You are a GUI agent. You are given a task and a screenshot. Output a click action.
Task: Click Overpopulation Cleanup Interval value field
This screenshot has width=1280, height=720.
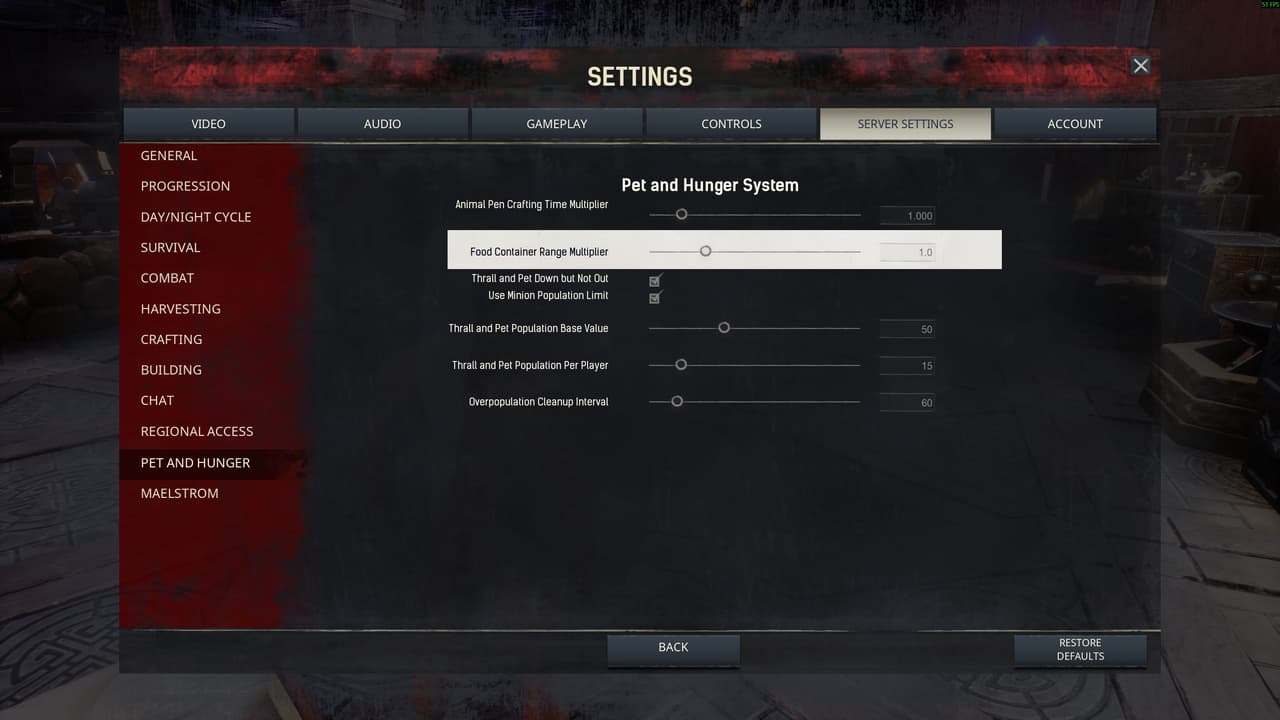click(907, 403)
